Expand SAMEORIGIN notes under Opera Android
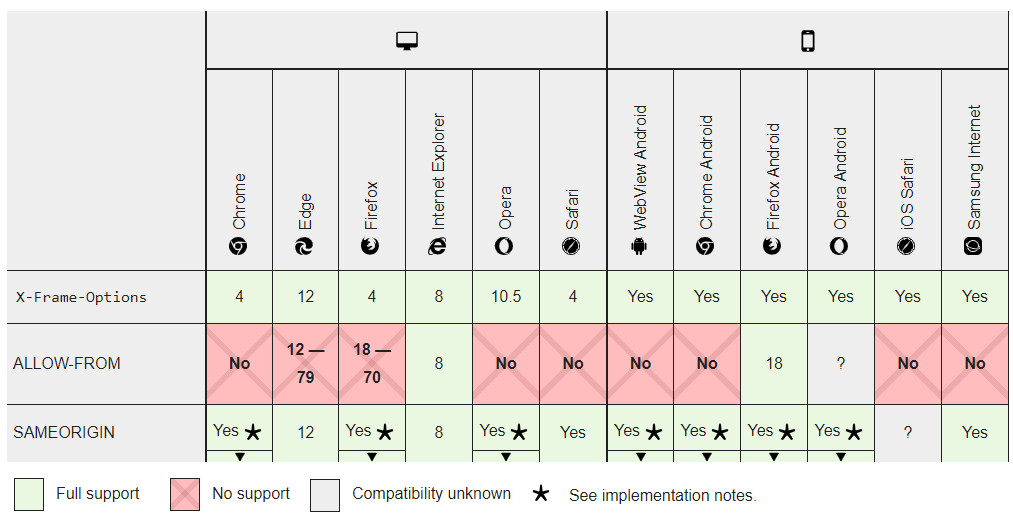This screenshot has height=527, width=1013. tap(841, 456)
